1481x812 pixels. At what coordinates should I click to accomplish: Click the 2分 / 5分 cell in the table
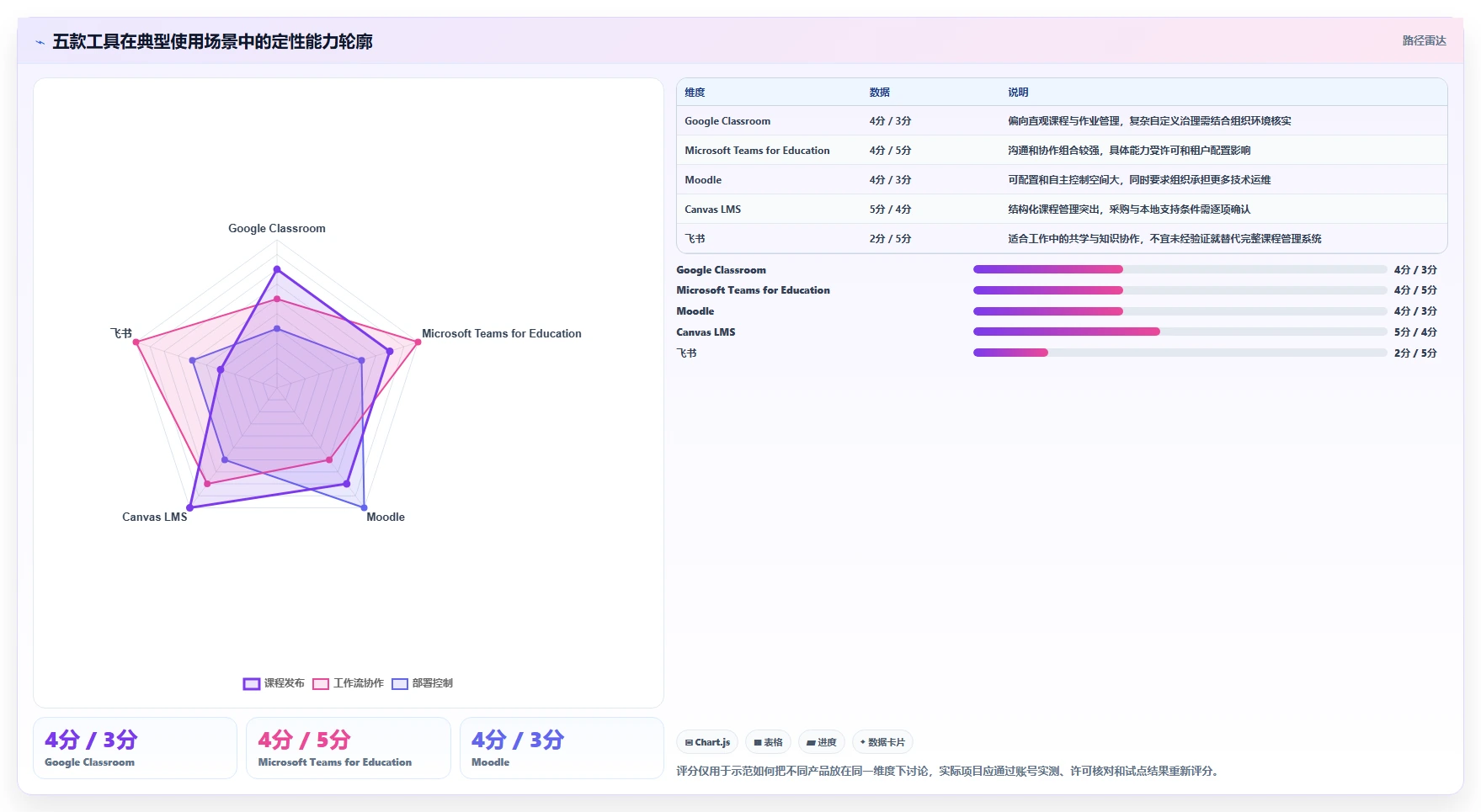[x=890, y=239]
